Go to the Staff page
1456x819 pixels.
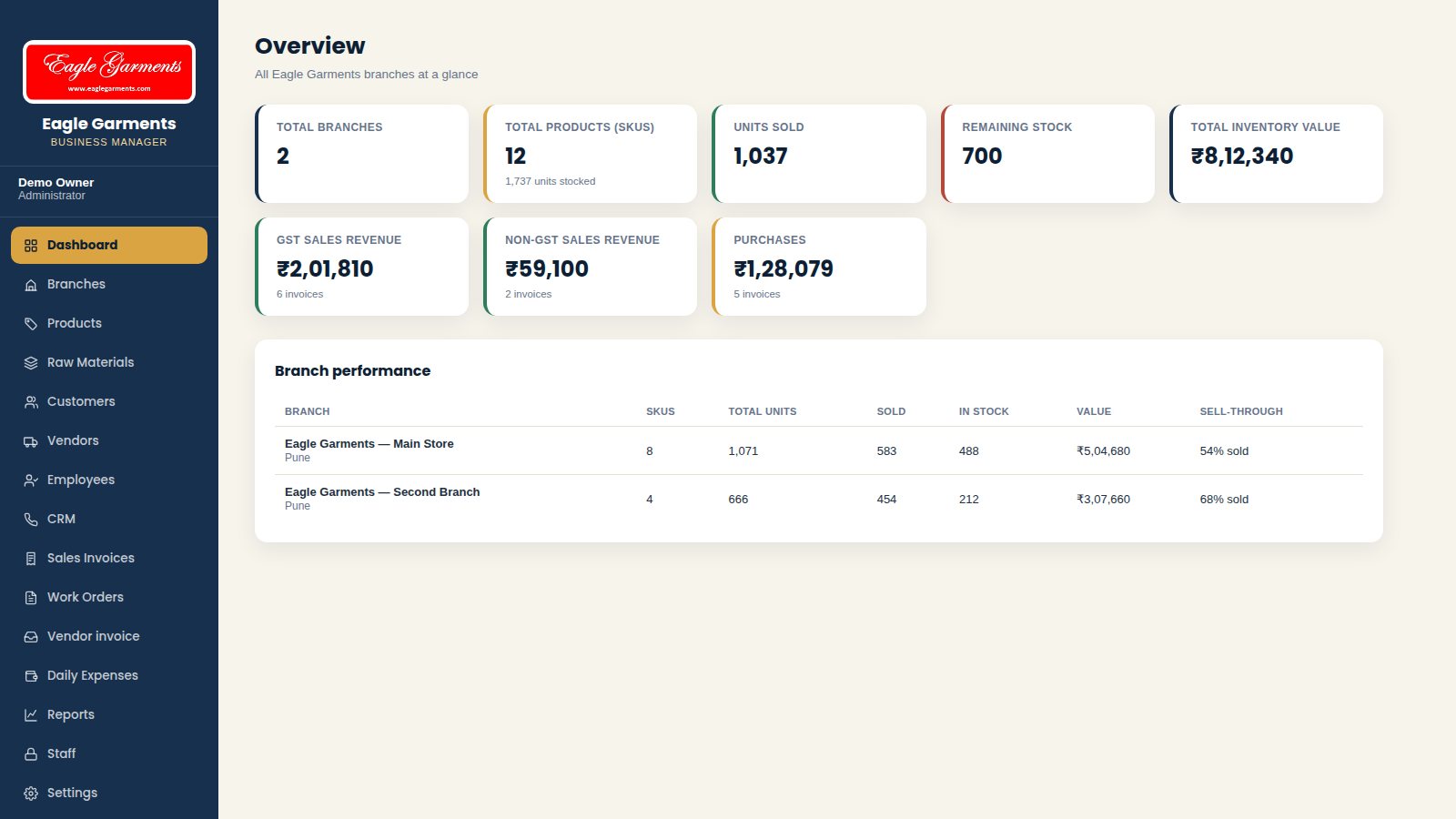click(109, 754)
